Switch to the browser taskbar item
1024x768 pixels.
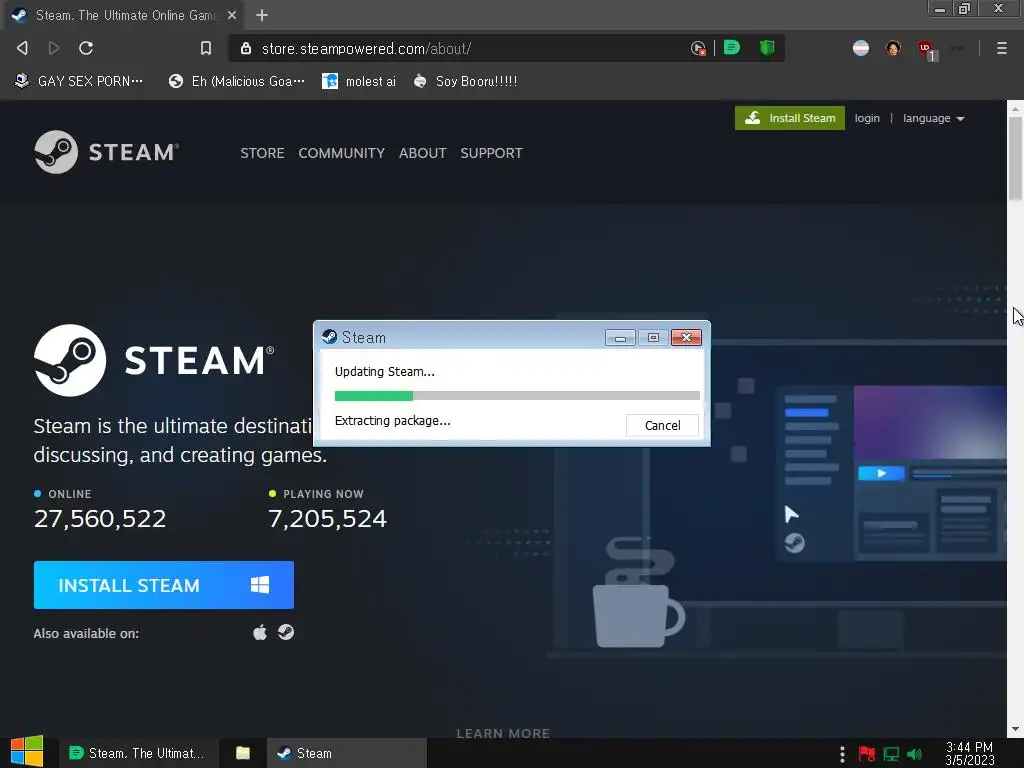coord(137,753)
